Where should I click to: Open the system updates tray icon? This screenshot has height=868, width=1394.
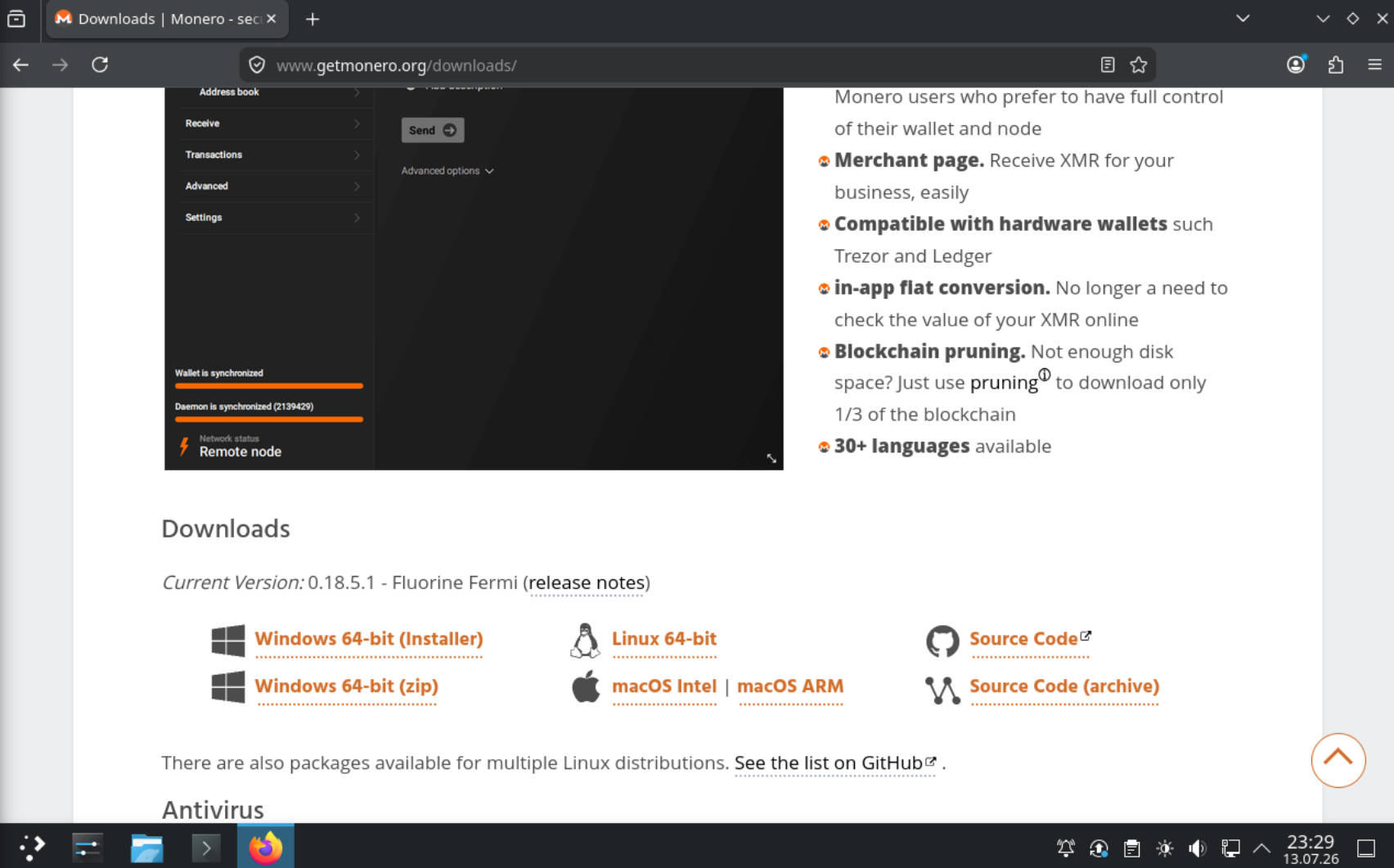[1099, 848]
